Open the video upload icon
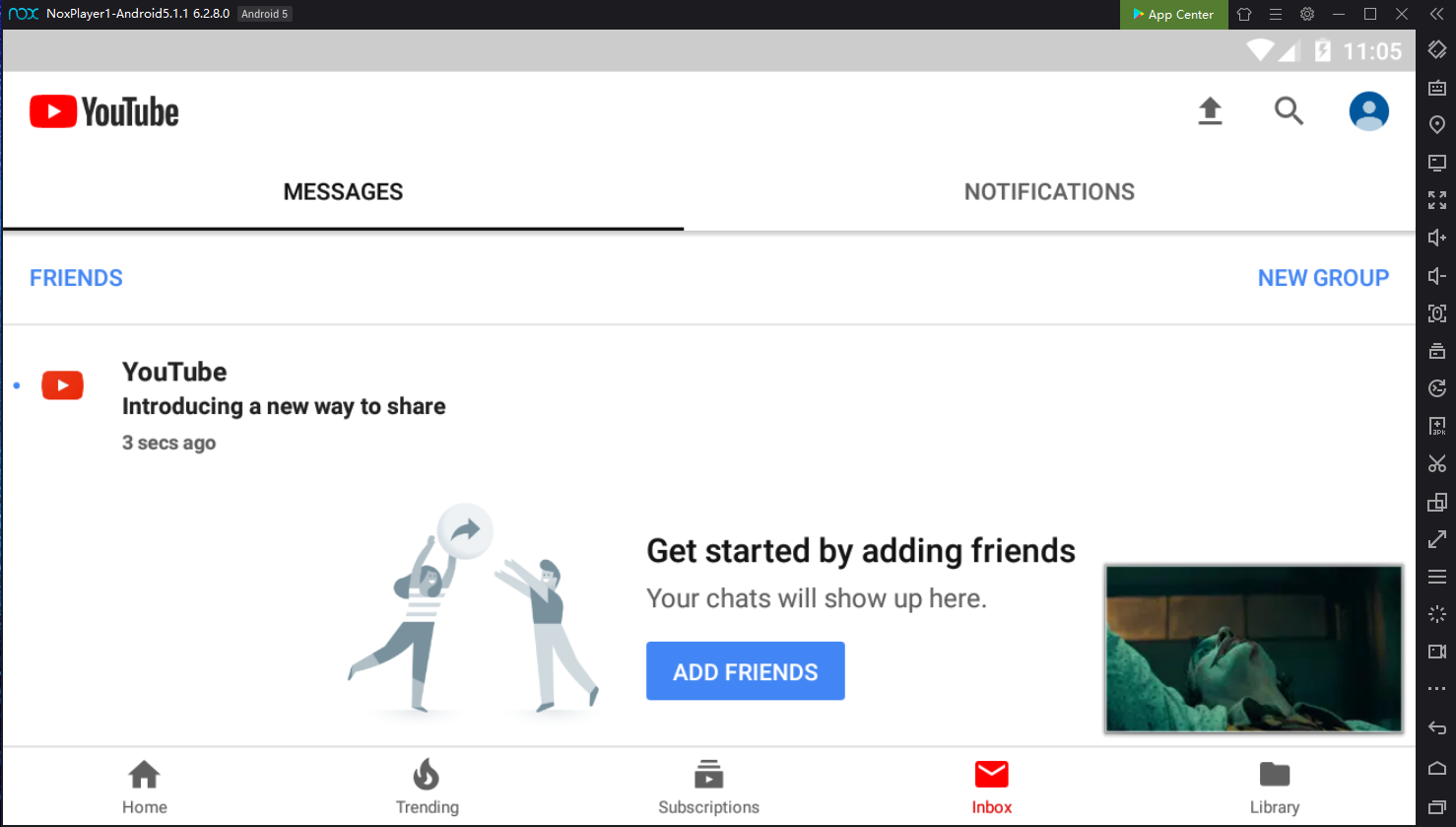 [1210, 111]
